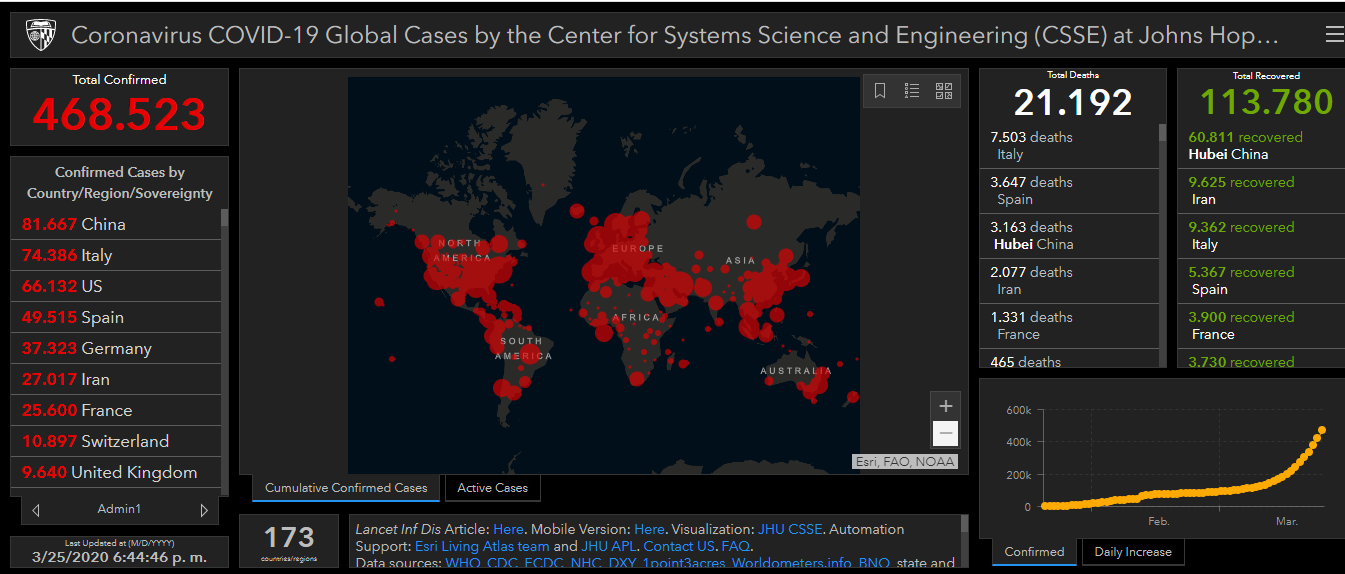Open the JHU CSSE link
Screen dimensions: 1345x574
[x=790, y=529]
